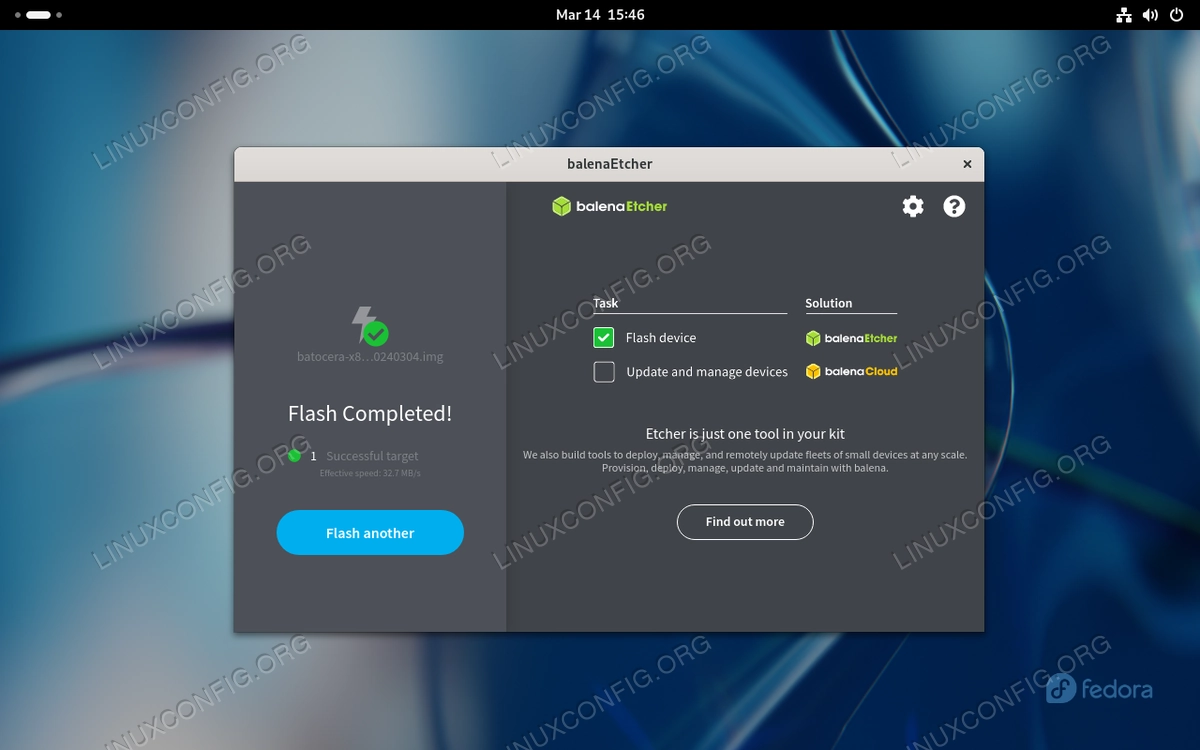Screen dimensions: 1200x750
Task: Click the balenaCloud solution logo
Action: (851, 371)
